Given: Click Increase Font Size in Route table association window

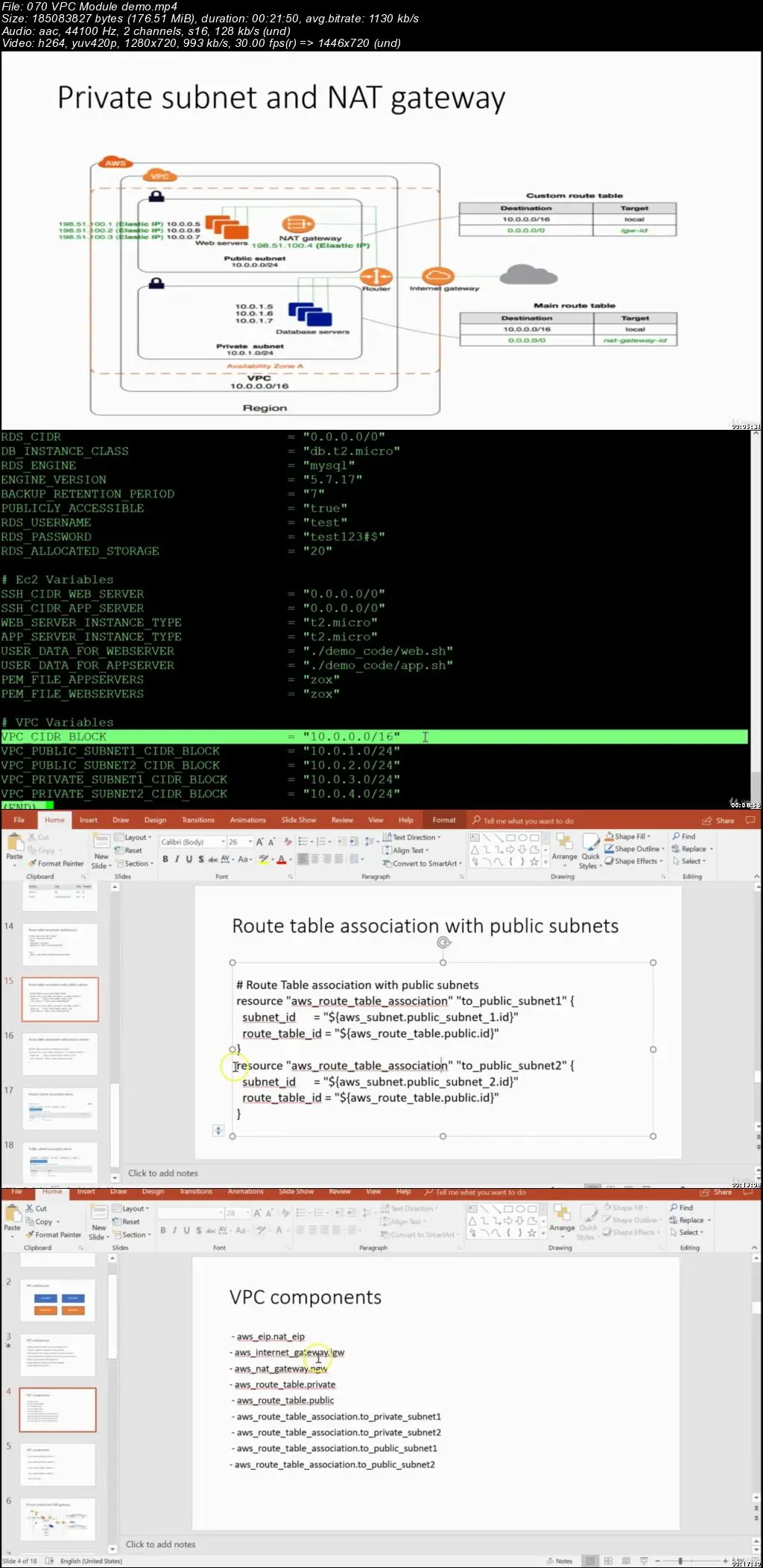Looking at the screenshot, I should (x=260, y=842).
